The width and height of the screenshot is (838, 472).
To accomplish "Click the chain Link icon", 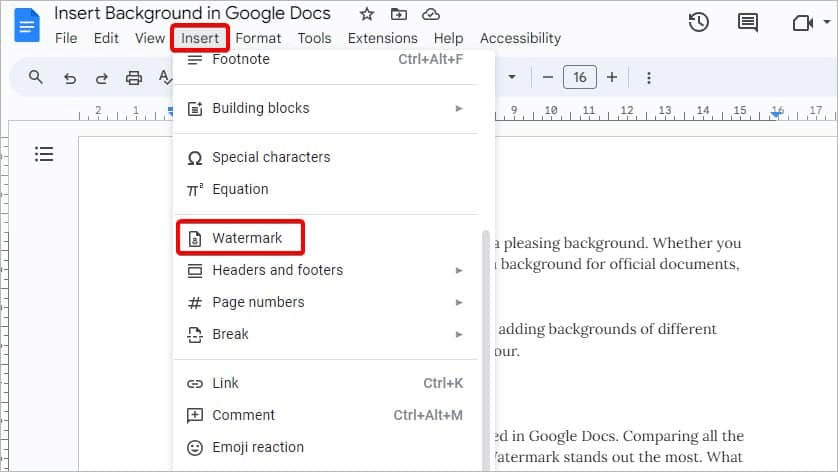I will (195, 384).
